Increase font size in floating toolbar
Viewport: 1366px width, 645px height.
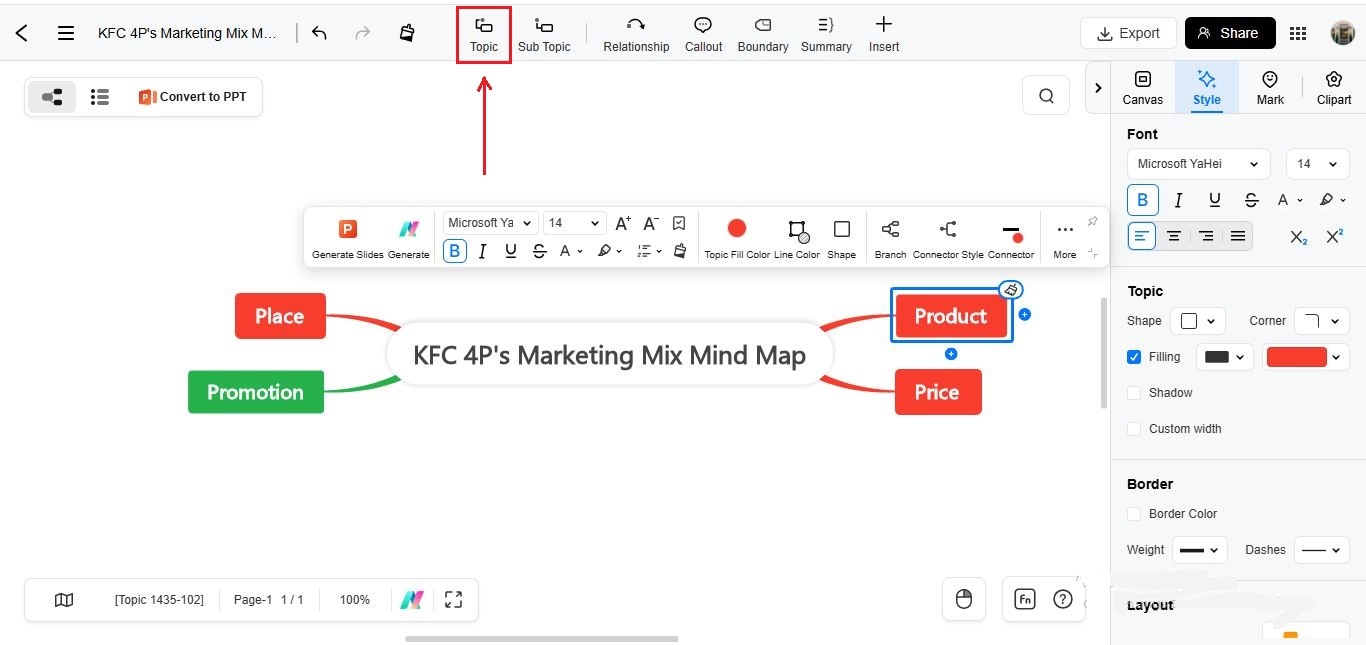(622, 223)
